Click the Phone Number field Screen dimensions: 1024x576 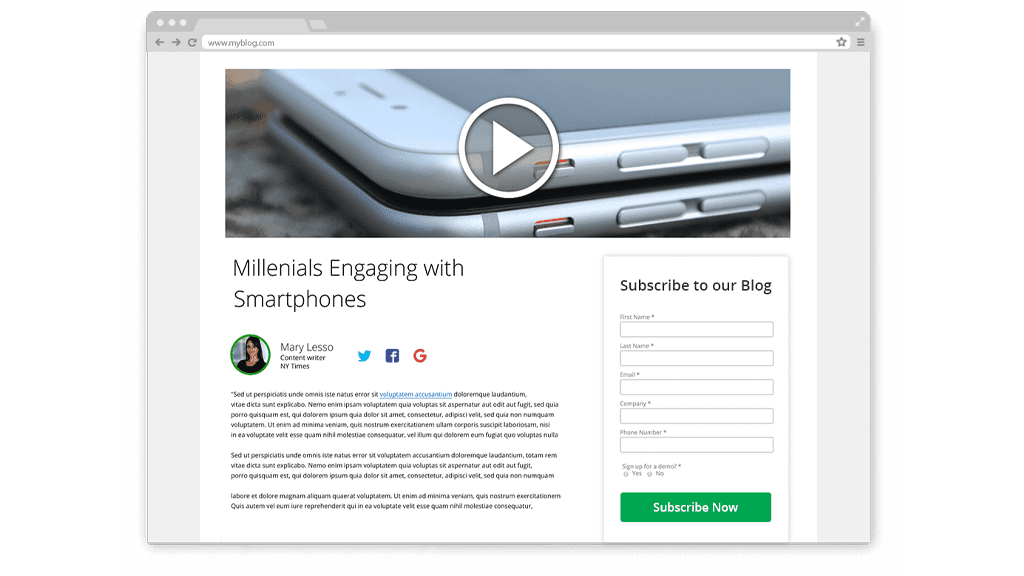(697, 445)
